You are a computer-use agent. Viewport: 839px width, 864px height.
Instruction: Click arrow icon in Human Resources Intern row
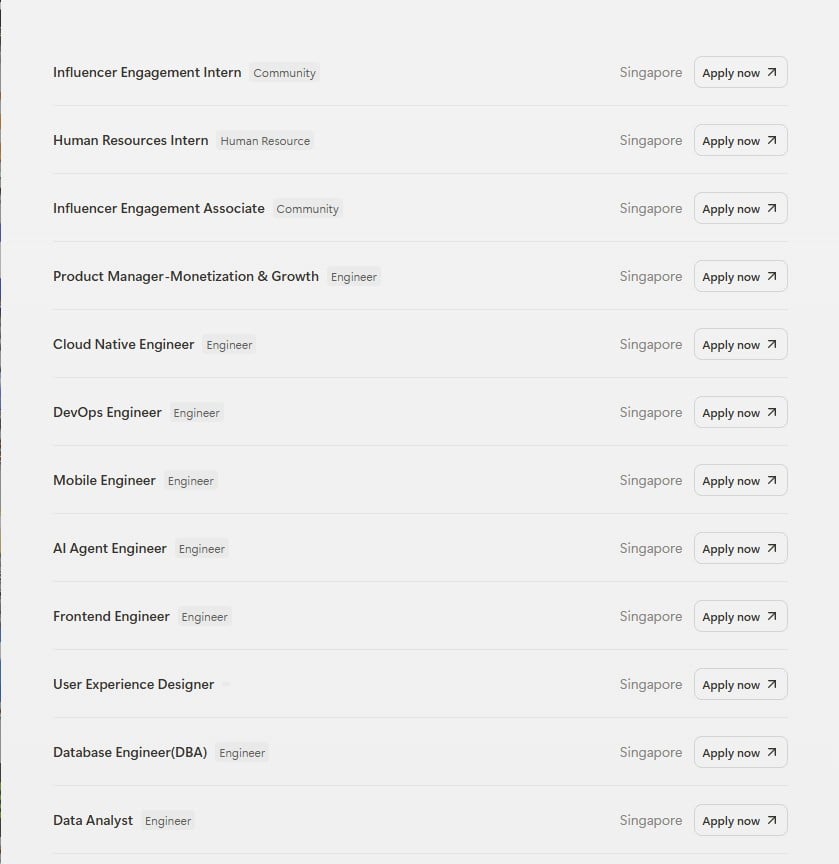tap(772, 140)
